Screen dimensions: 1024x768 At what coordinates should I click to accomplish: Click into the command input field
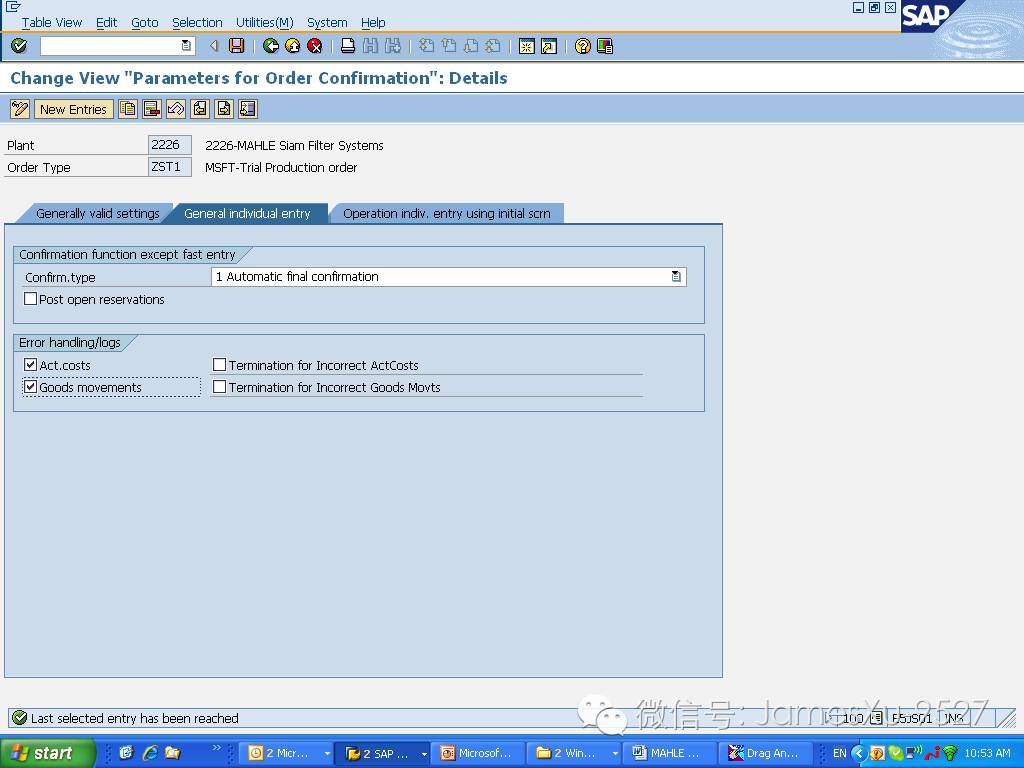[111, 46]
